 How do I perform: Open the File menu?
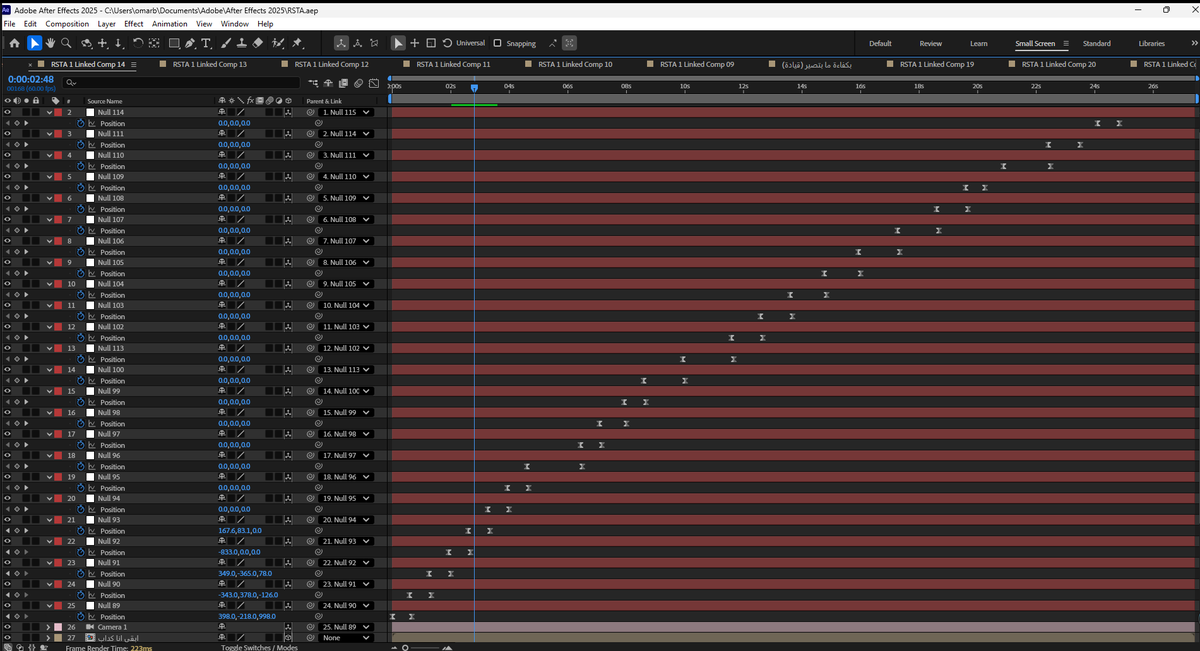click(10, 23)
